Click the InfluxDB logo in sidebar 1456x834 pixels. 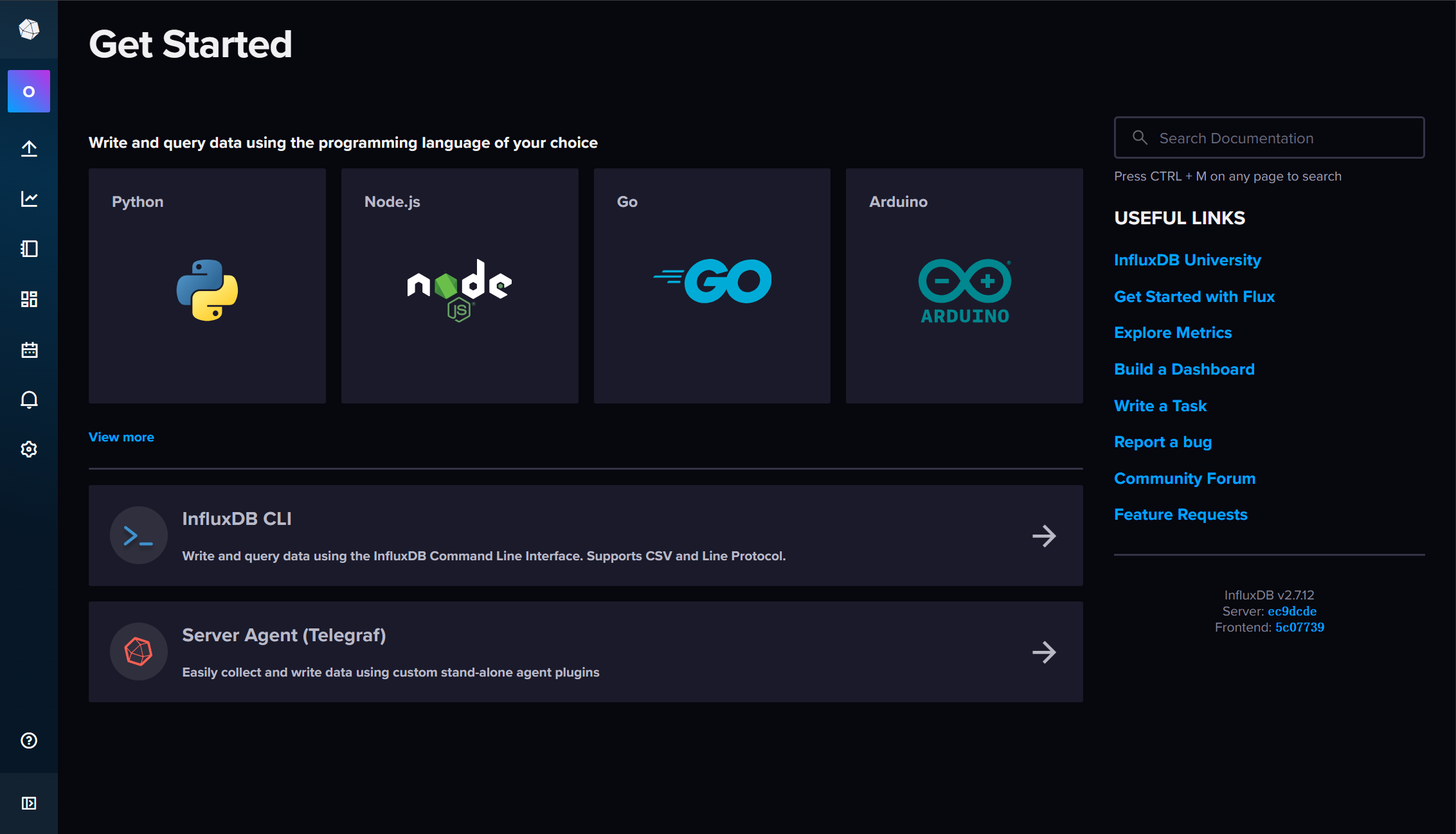[x=29, y=30]
